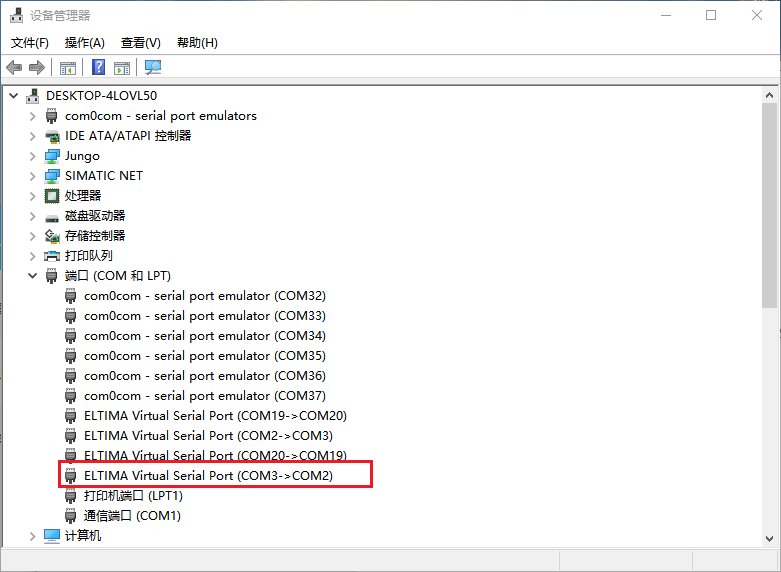The width and height of the screenshot is (781, 572).
Task: Select com0com serial port emulator (COM35)
Action: (204, 356)
